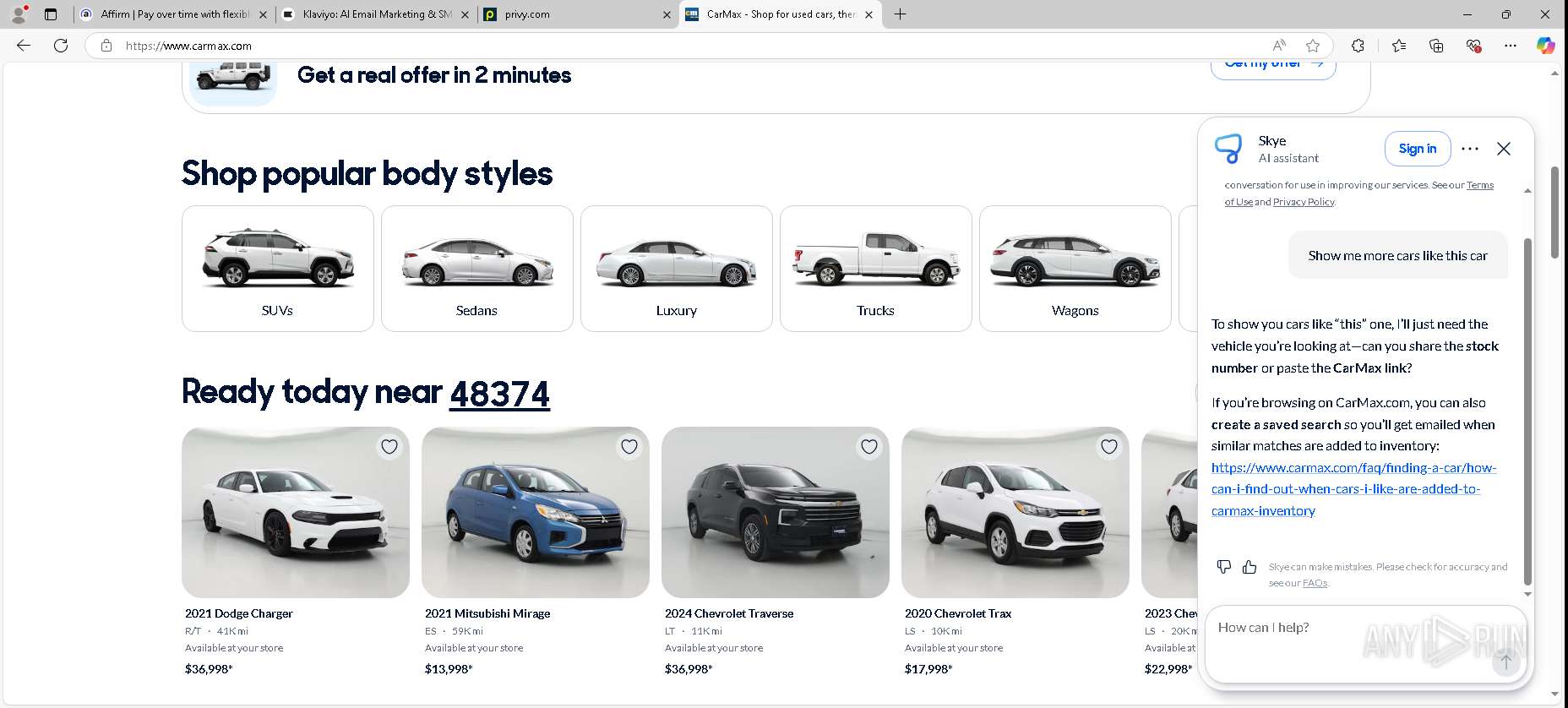Select the CarMax tab
The height and width of the screenshot is (708, 1568).
[x=779, y=14]
